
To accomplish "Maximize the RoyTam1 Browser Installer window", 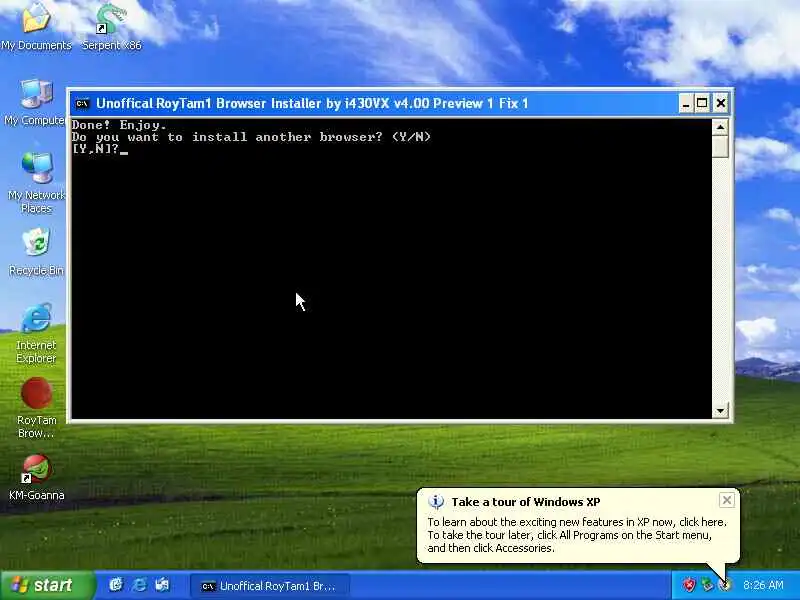I will point(703,104).
